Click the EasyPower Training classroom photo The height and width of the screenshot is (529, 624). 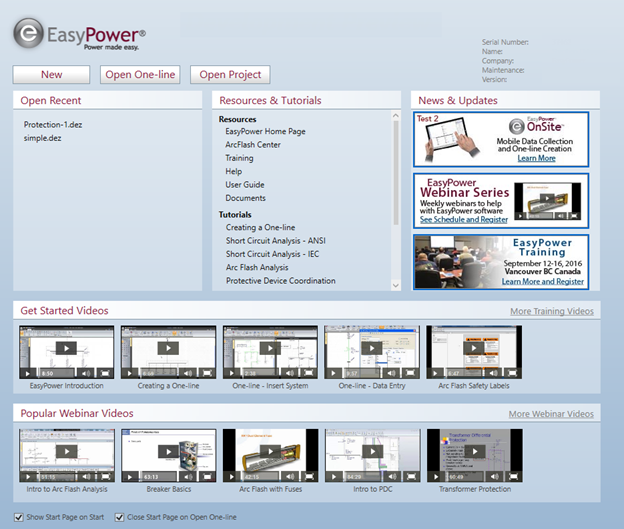point(458,262)
